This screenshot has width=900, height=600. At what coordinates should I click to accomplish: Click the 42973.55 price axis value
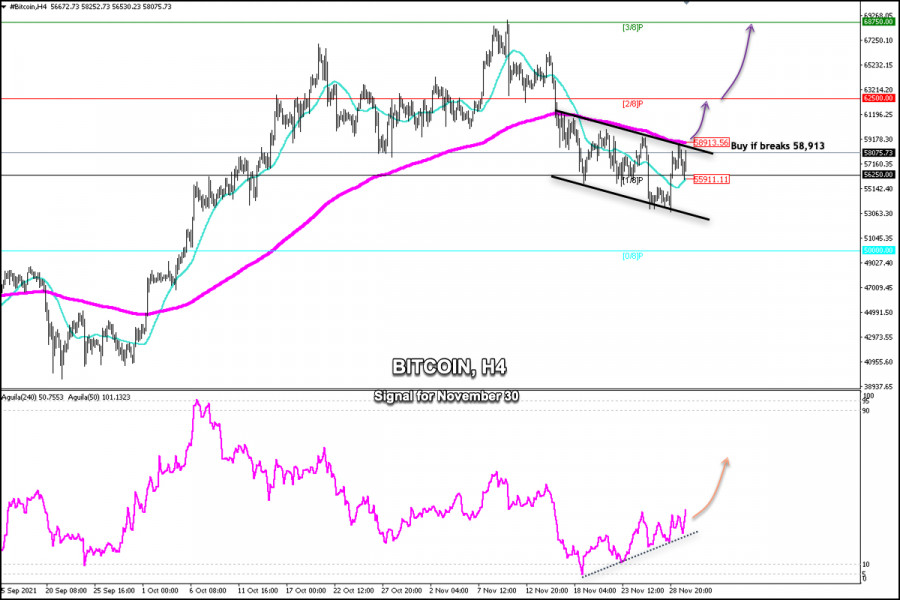(878, 337)
